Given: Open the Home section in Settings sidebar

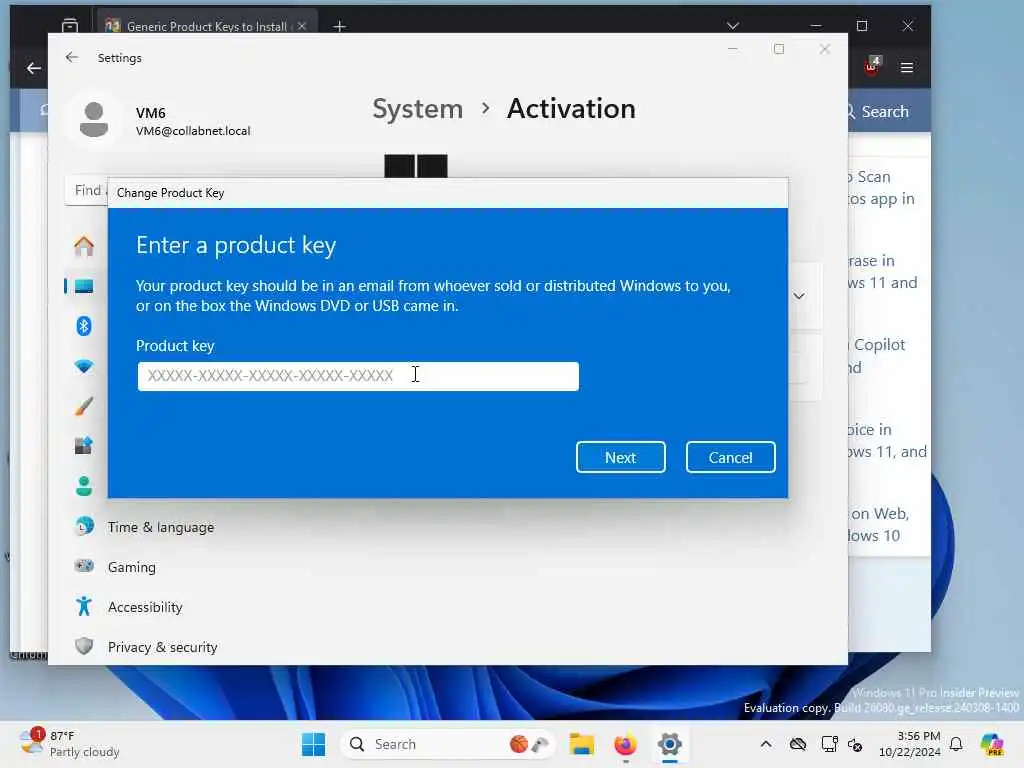Looking at the screenshot, I should click(x=84, y=246).
